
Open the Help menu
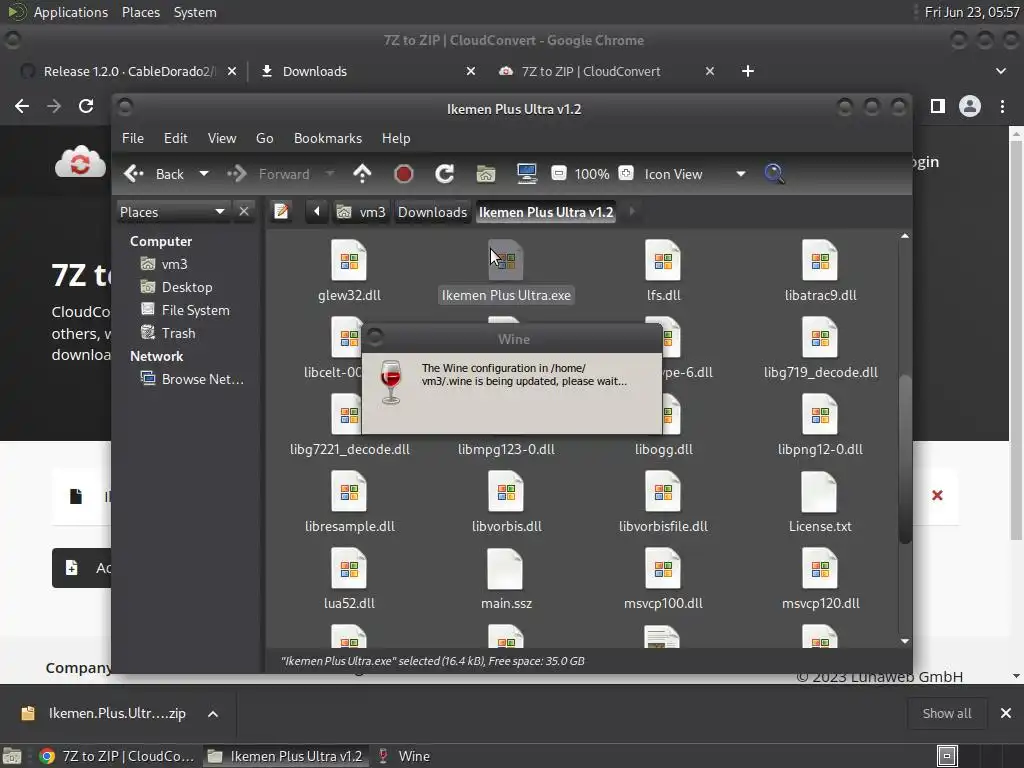(396, 138)
